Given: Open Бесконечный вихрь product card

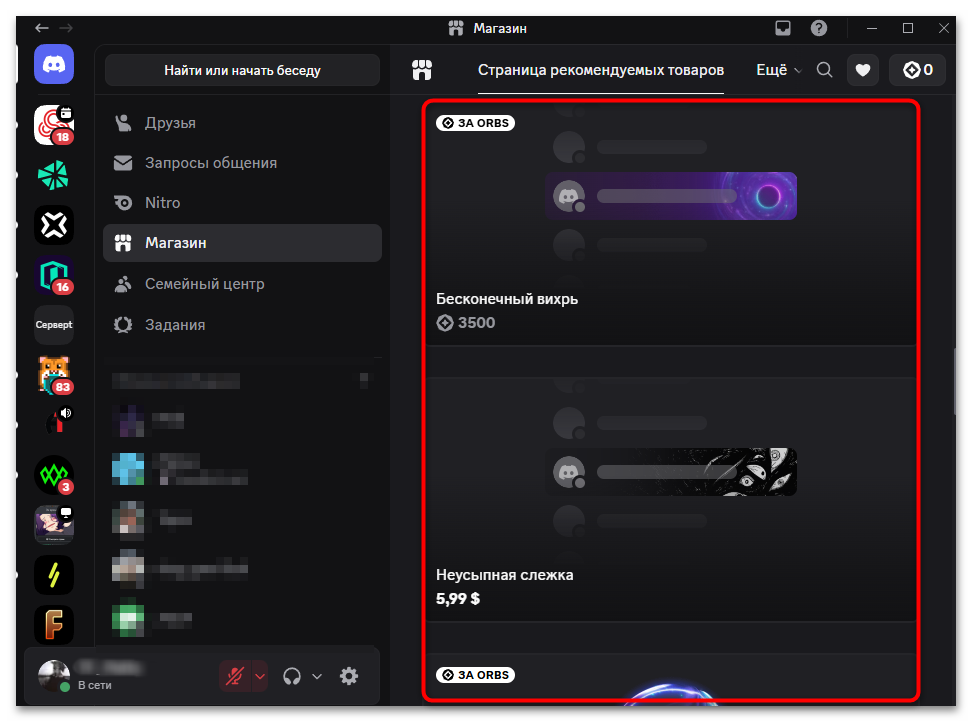Looking at the screenshot, I should point(671,223).
